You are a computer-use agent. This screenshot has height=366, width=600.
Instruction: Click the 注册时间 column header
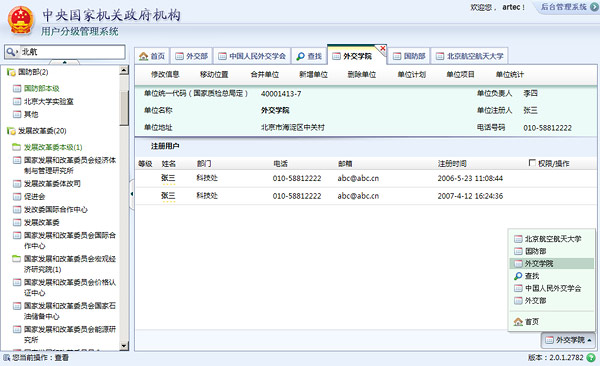pos(452,163)
